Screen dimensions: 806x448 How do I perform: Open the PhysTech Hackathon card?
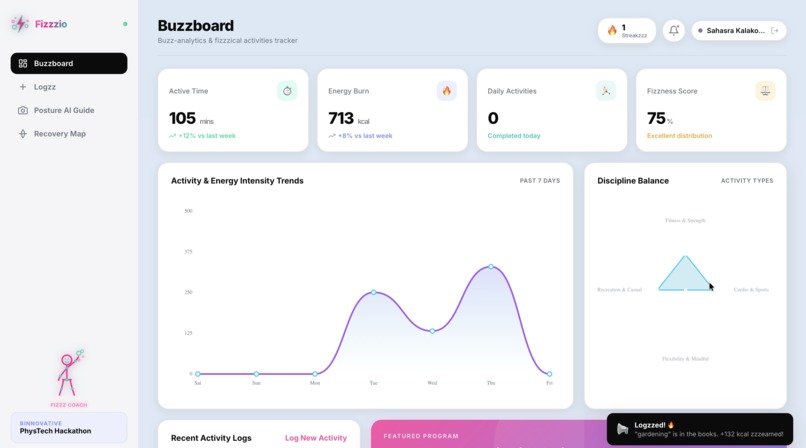coord(69,427)
